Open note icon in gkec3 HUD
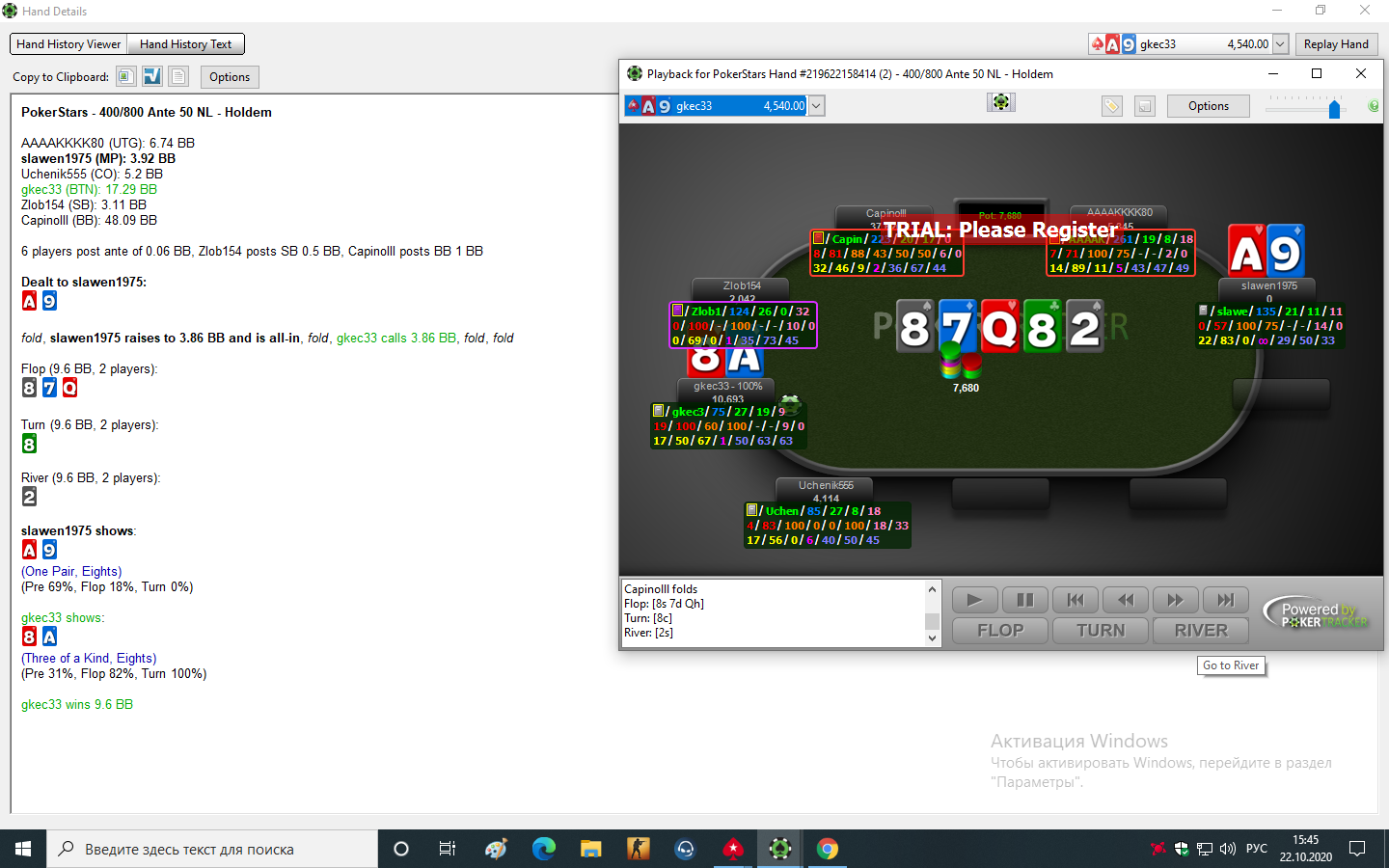This screenshot has width=1389, height=868. [x=658, y=411]
